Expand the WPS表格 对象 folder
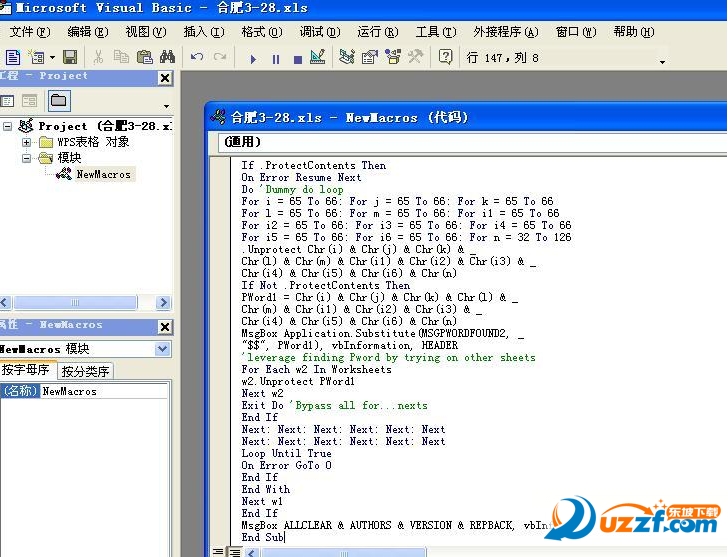The image size is (728, 557). [26, 142]
